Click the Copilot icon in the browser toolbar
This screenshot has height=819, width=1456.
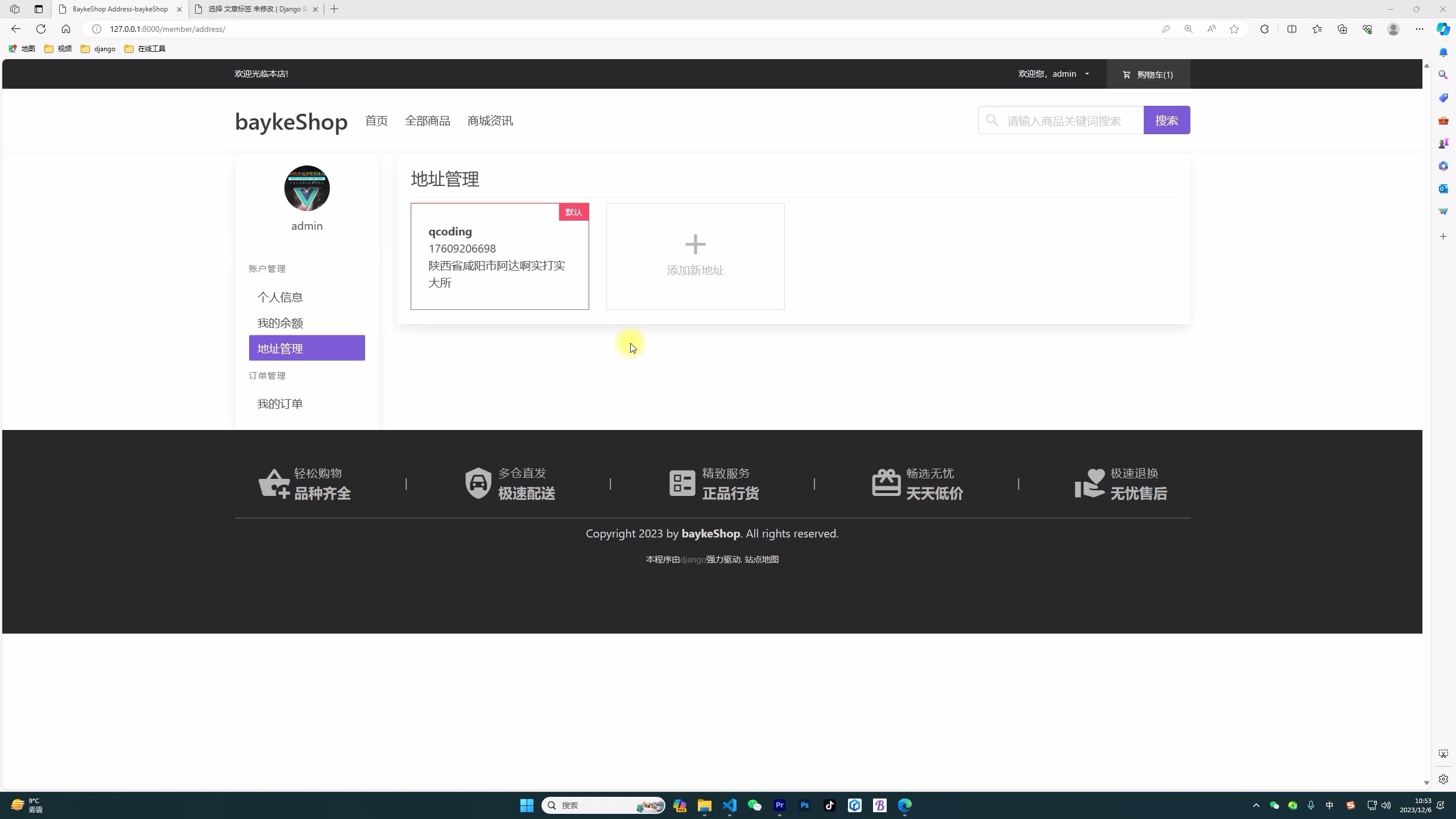(x=1442, y=29)
